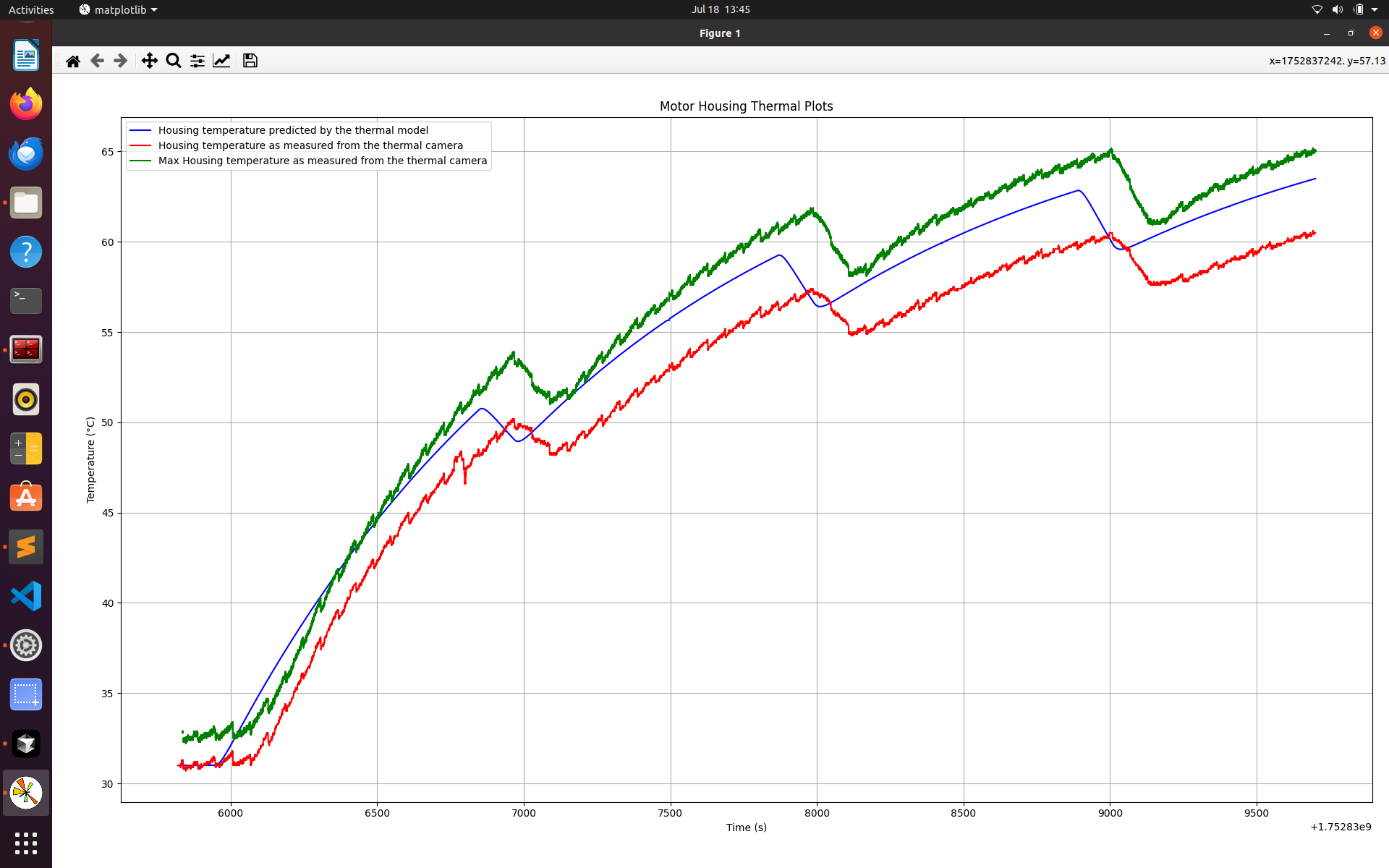
Task: Toggle the Zoom to rectangle tool
Action: pos(174,61)
